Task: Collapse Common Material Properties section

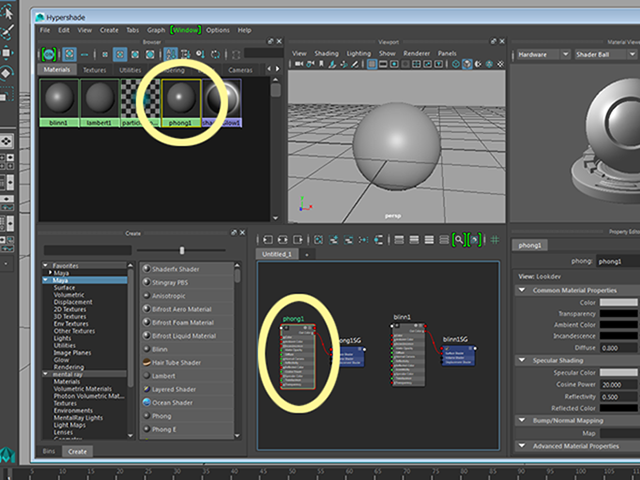Action: [x=522, y=290]
